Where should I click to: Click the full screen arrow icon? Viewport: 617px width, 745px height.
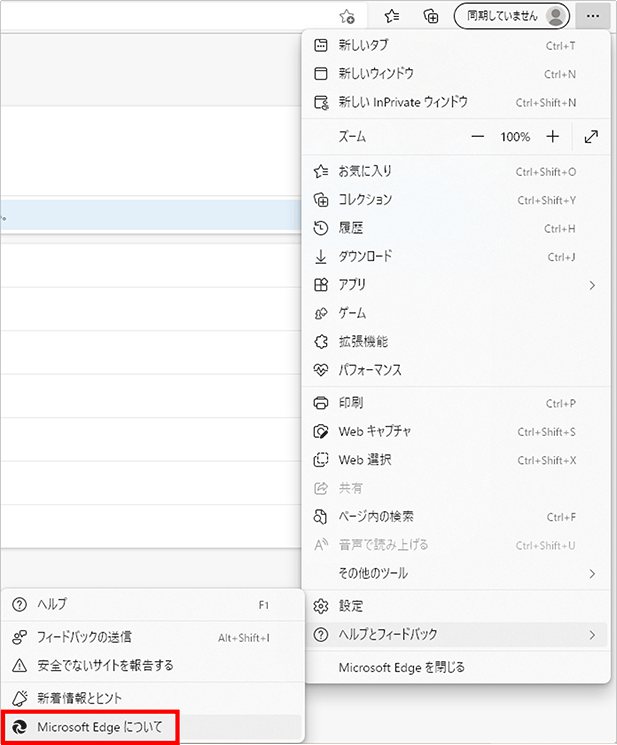pos(591,137)
